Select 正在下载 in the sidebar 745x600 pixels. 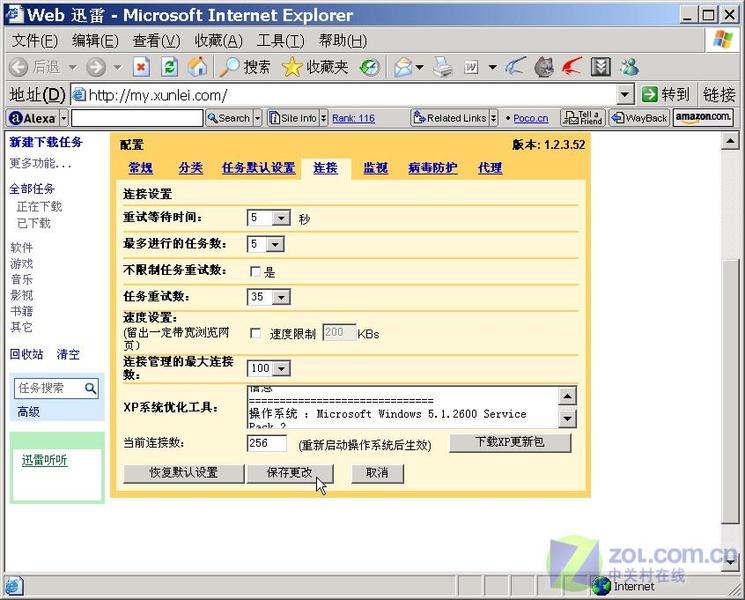tap(39, 207)
